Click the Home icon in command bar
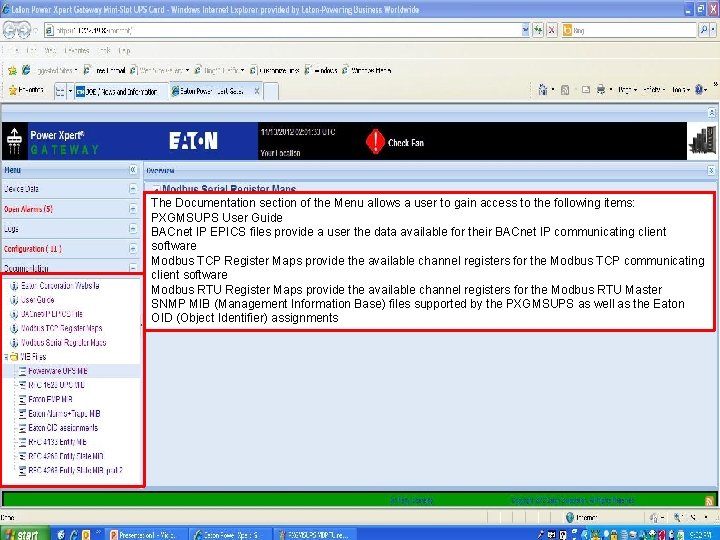Image resolution: width=720 pixels, height=540 pixels. (542, 90)
